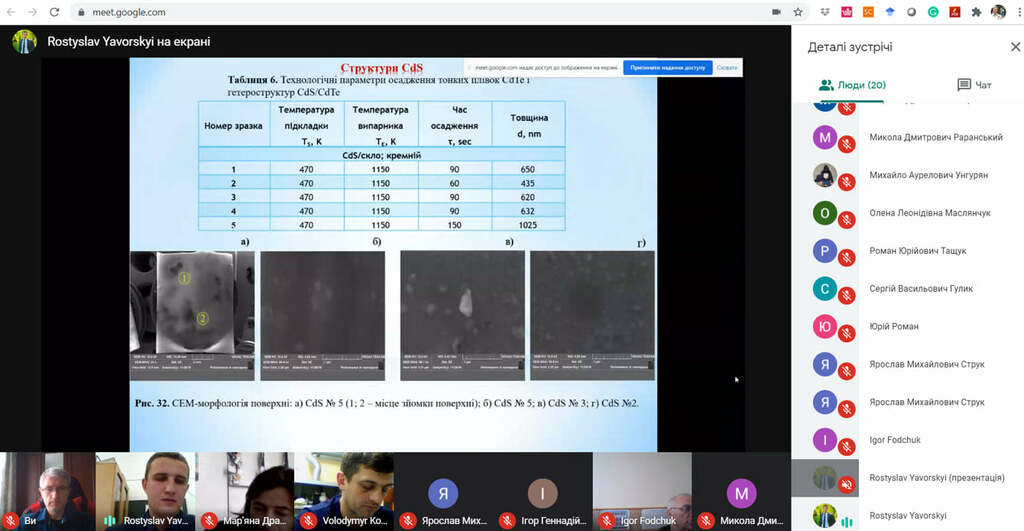This screenshot has height=531, width=1024.
Task: Go back with the browser back arrow
Action: (x=10, y=12)
